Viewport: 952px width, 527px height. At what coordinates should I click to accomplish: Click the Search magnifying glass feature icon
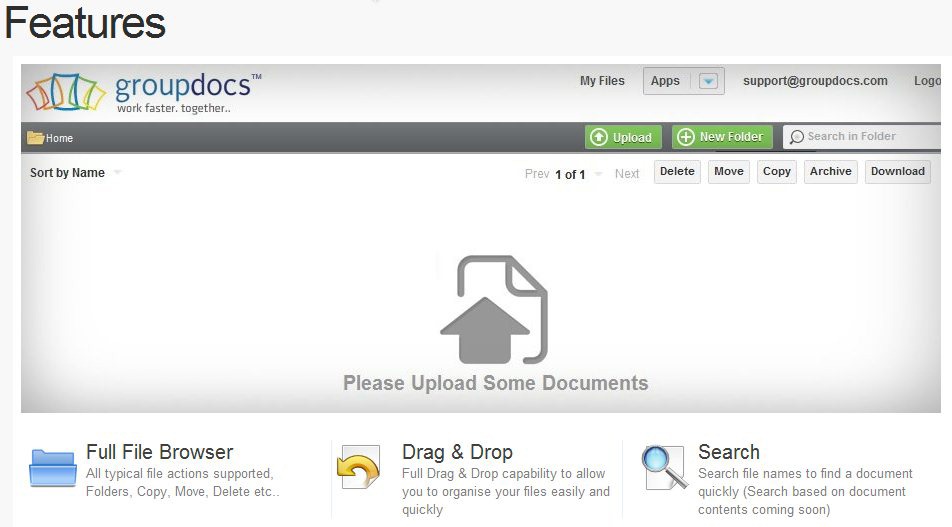tap(665, 467)
